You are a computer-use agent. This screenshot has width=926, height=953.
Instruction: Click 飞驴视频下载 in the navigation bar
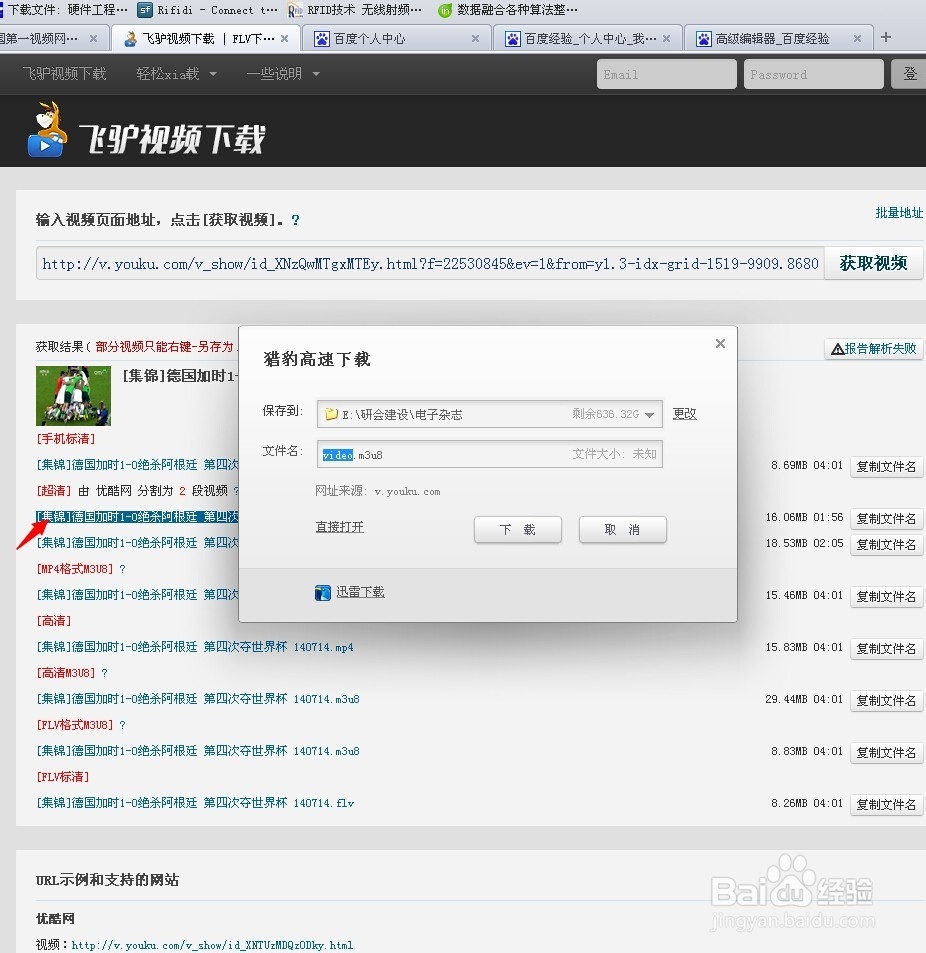(x=64, y=74)
